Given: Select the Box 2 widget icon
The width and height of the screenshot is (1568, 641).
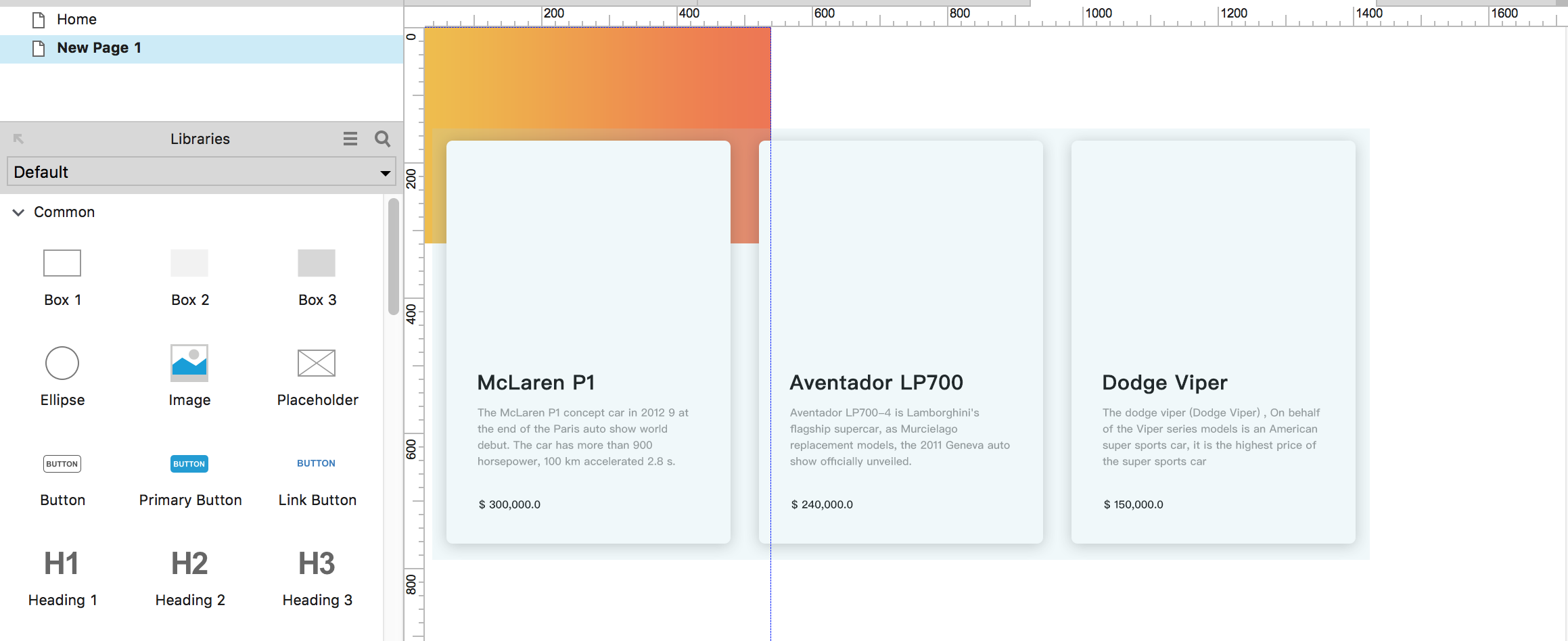Looking at the screenshot, I should [x=189, y=263].
